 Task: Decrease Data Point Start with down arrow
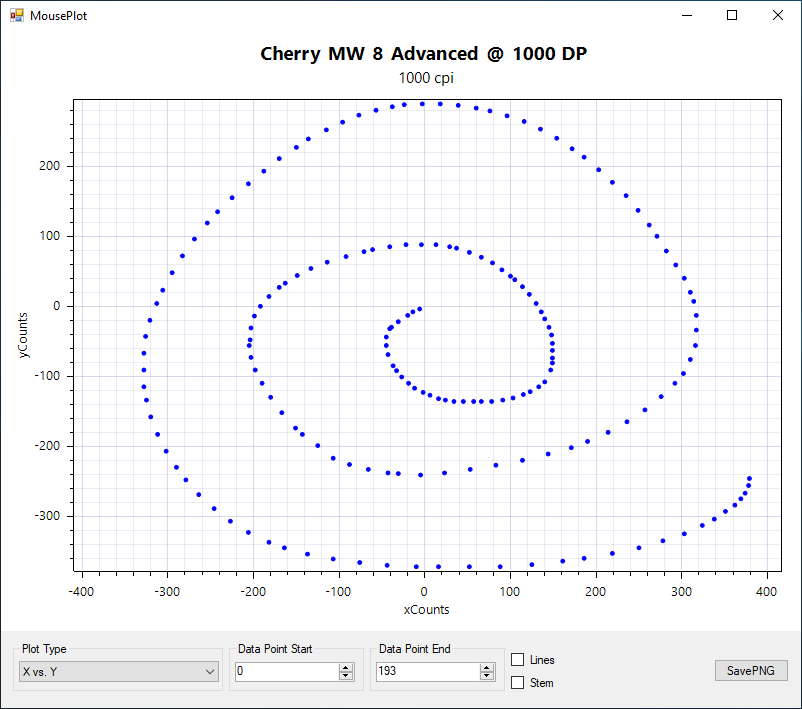tap(346, 676)
